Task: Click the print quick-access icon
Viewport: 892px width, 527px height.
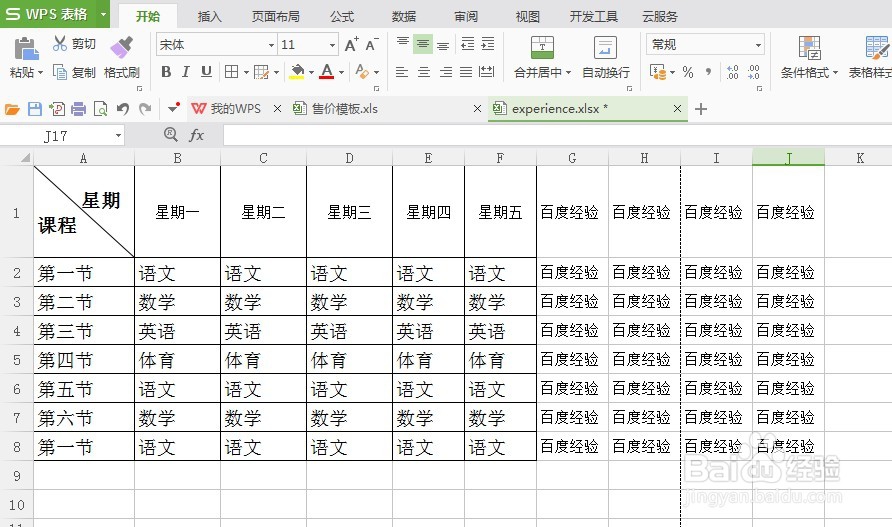Action: (x=79, y=109)
